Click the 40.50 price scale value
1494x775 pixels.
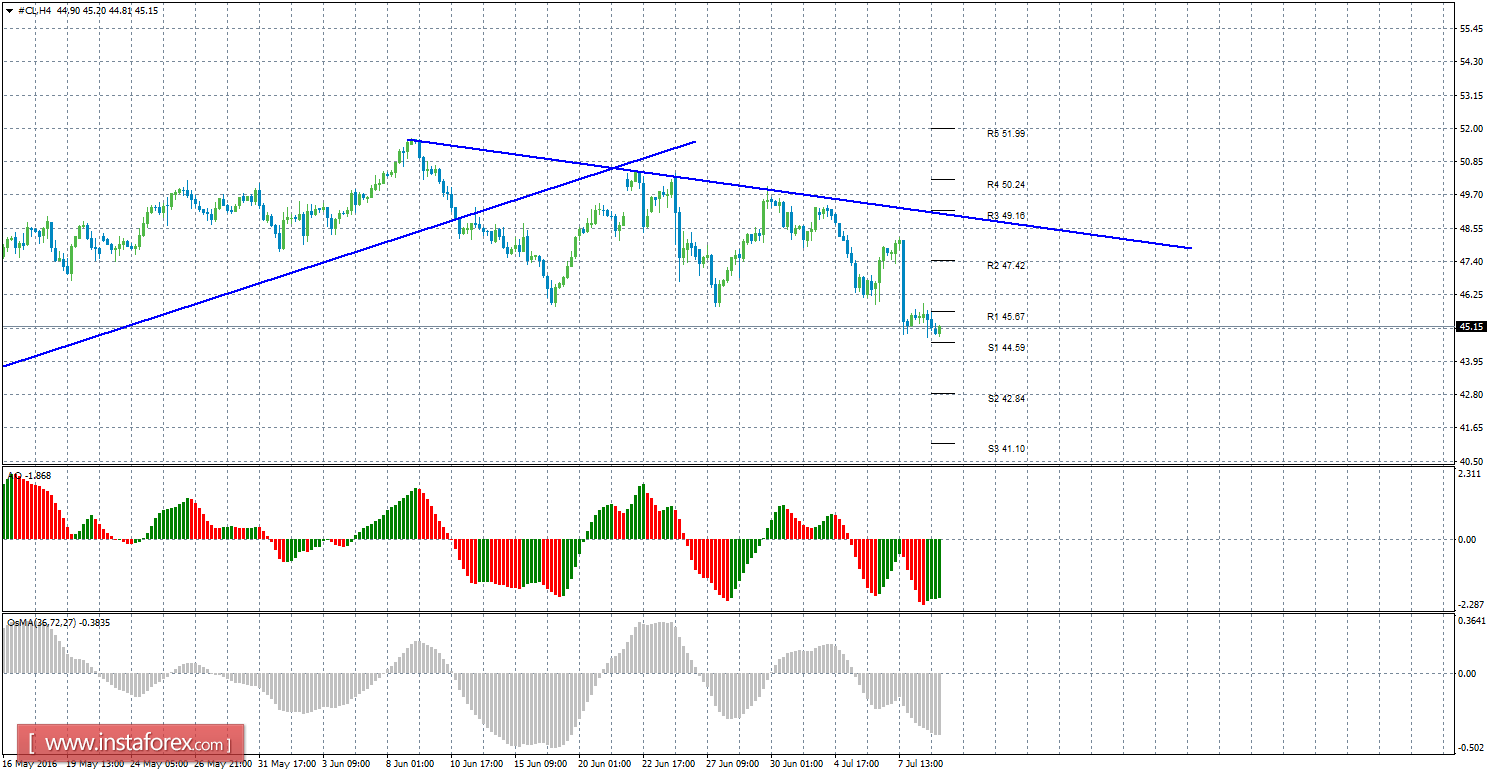[x=1471, y=461]
